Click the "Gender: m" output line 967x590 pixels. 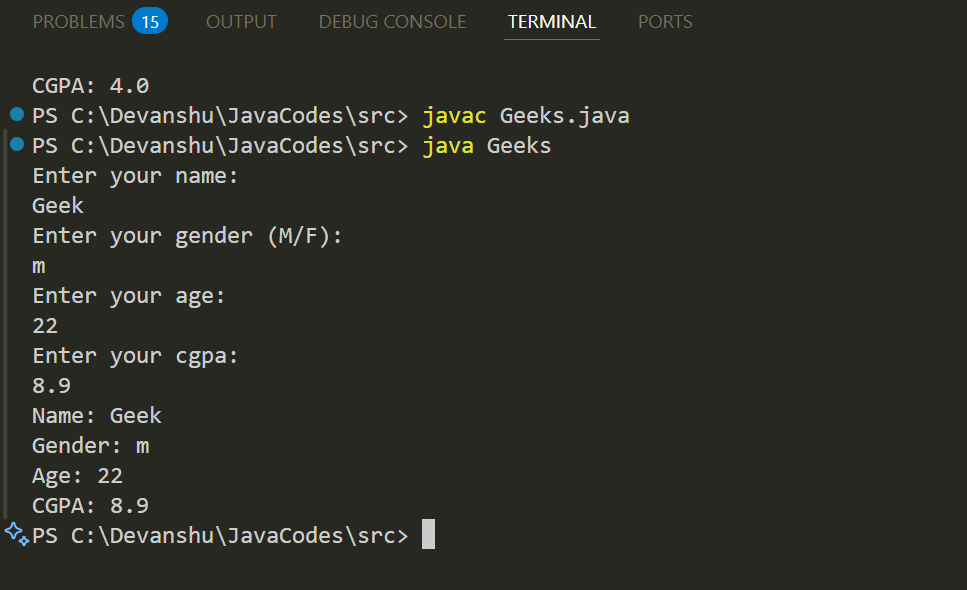[x=90, y=446]
